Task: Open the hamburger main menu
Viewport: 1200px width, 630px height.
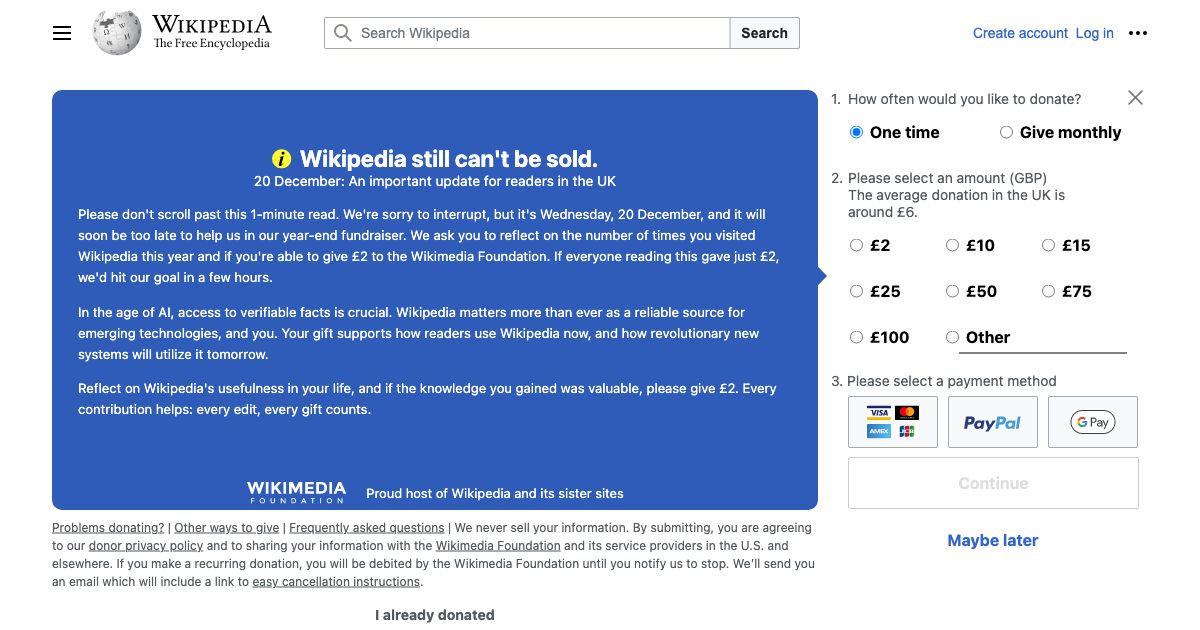Action: (x=62, y=33)
